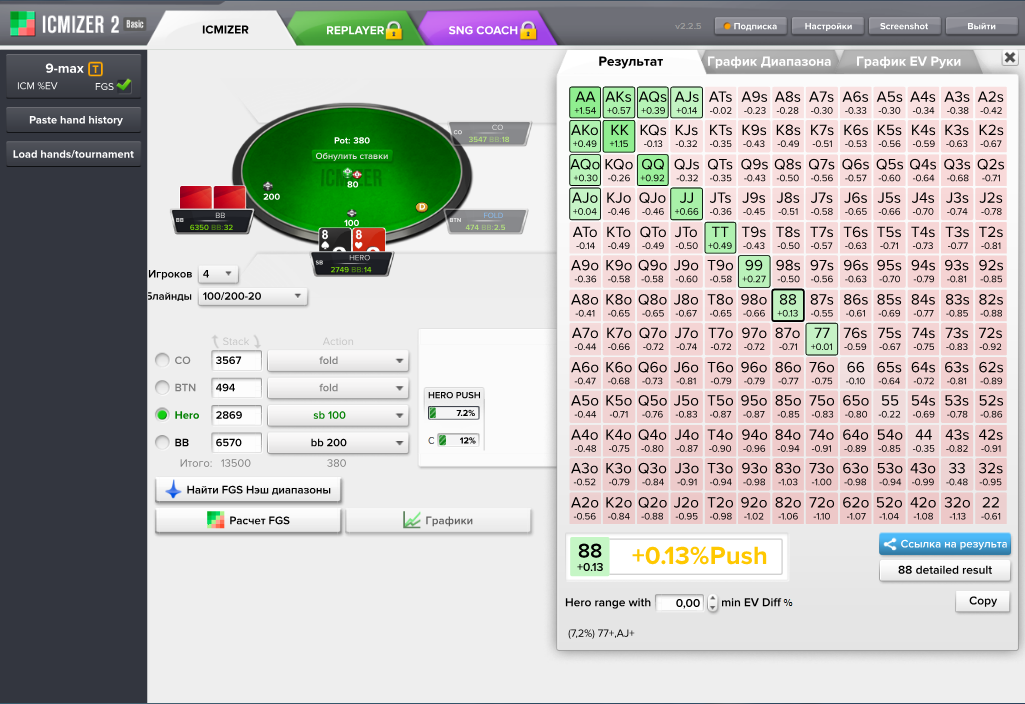Click the BB player's red face-down cards

point(212,198)
